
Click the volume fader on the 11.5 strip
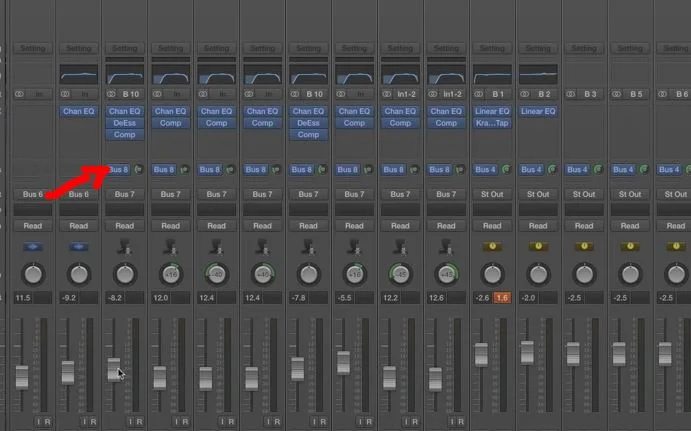click(22, 377)
